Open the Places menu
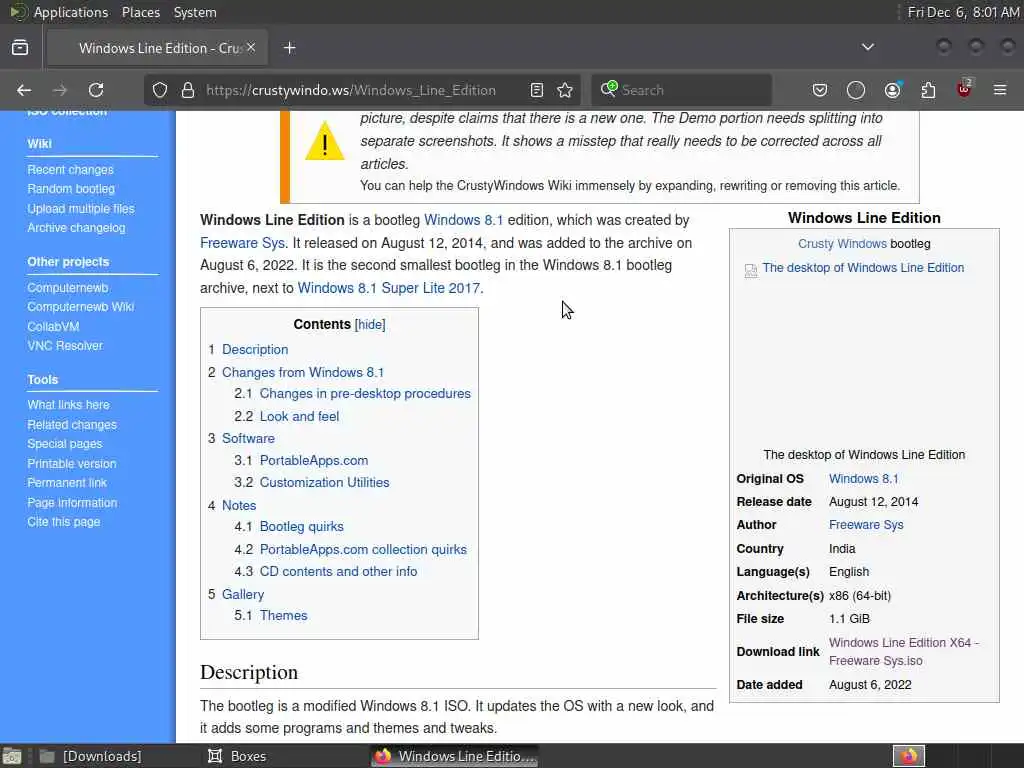 point(140,12)
